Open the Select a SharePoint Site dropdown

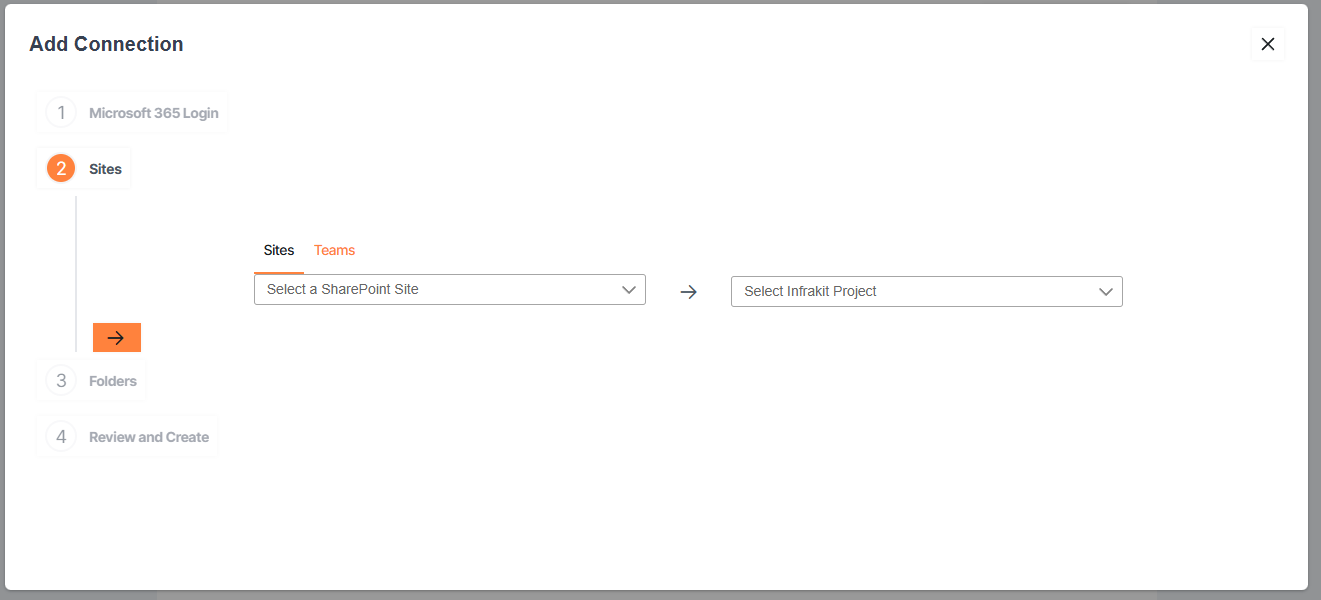pyautogui.click(x=430, y=290)
